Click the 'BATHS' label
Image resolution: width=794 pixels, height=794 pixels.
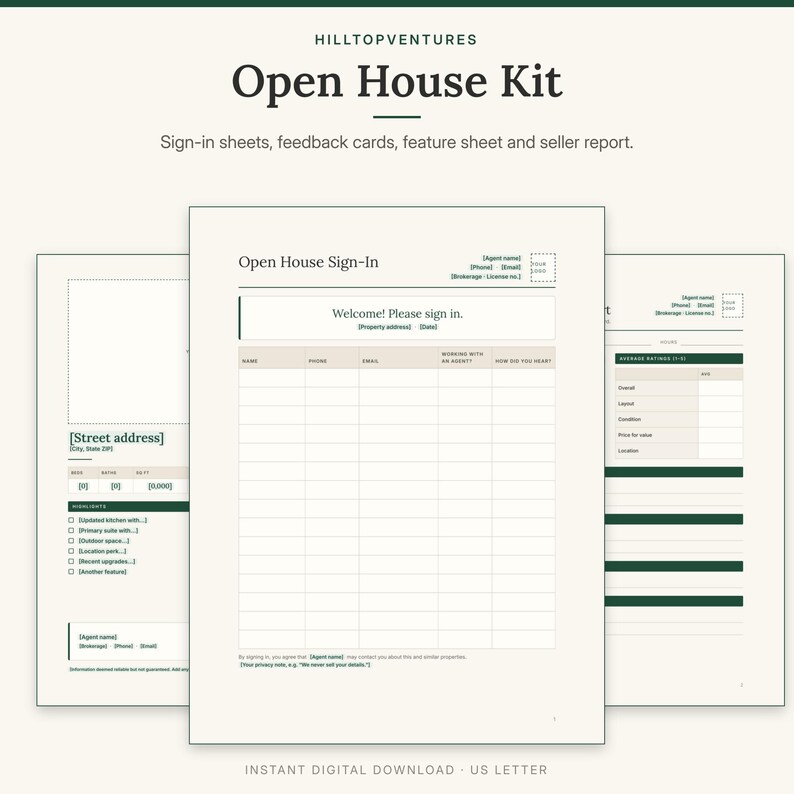tap(109, 472)
